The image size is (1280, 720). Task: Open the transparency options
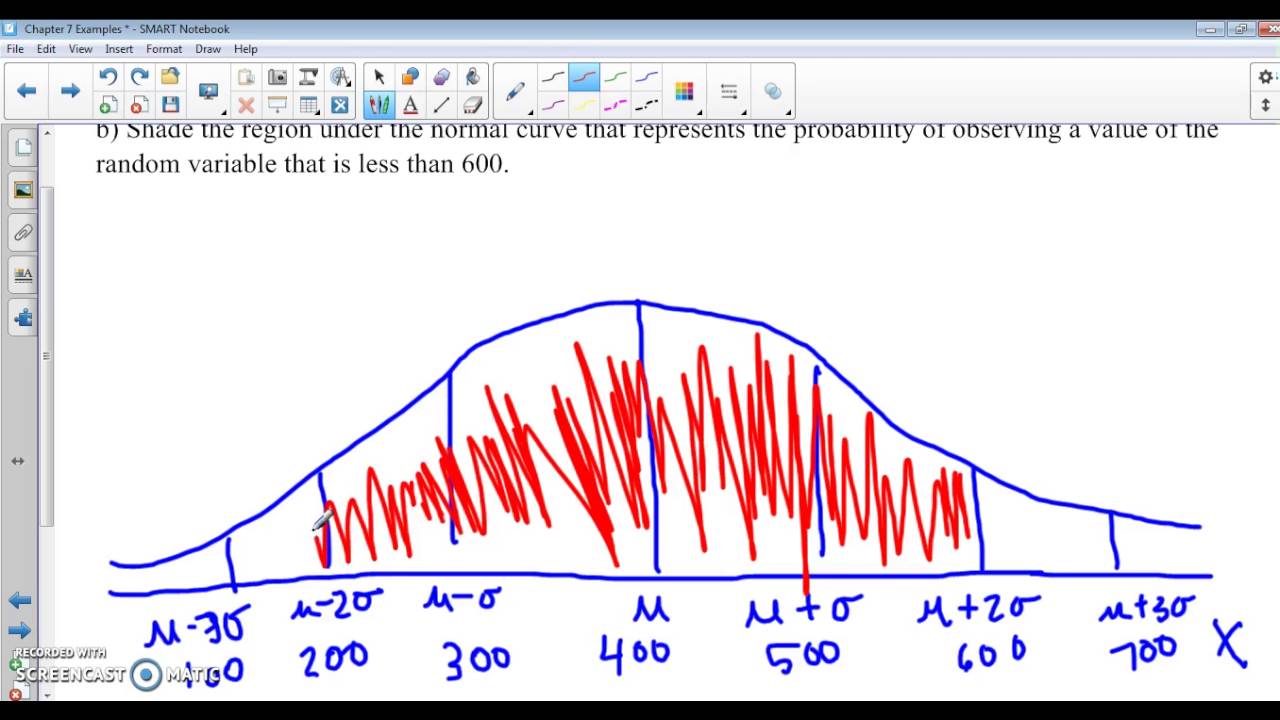pyautogui.click(x=773, y=92)
